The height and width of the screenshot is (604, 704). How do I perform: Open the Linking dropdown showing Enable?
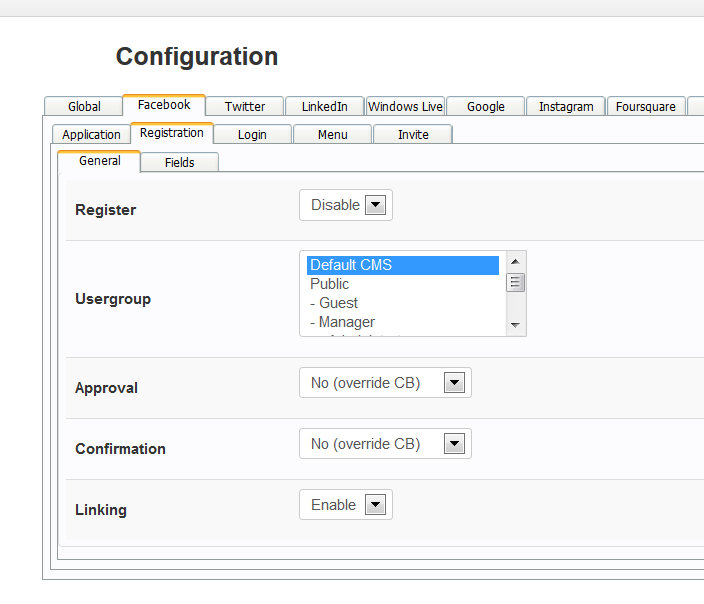(346, 505)
